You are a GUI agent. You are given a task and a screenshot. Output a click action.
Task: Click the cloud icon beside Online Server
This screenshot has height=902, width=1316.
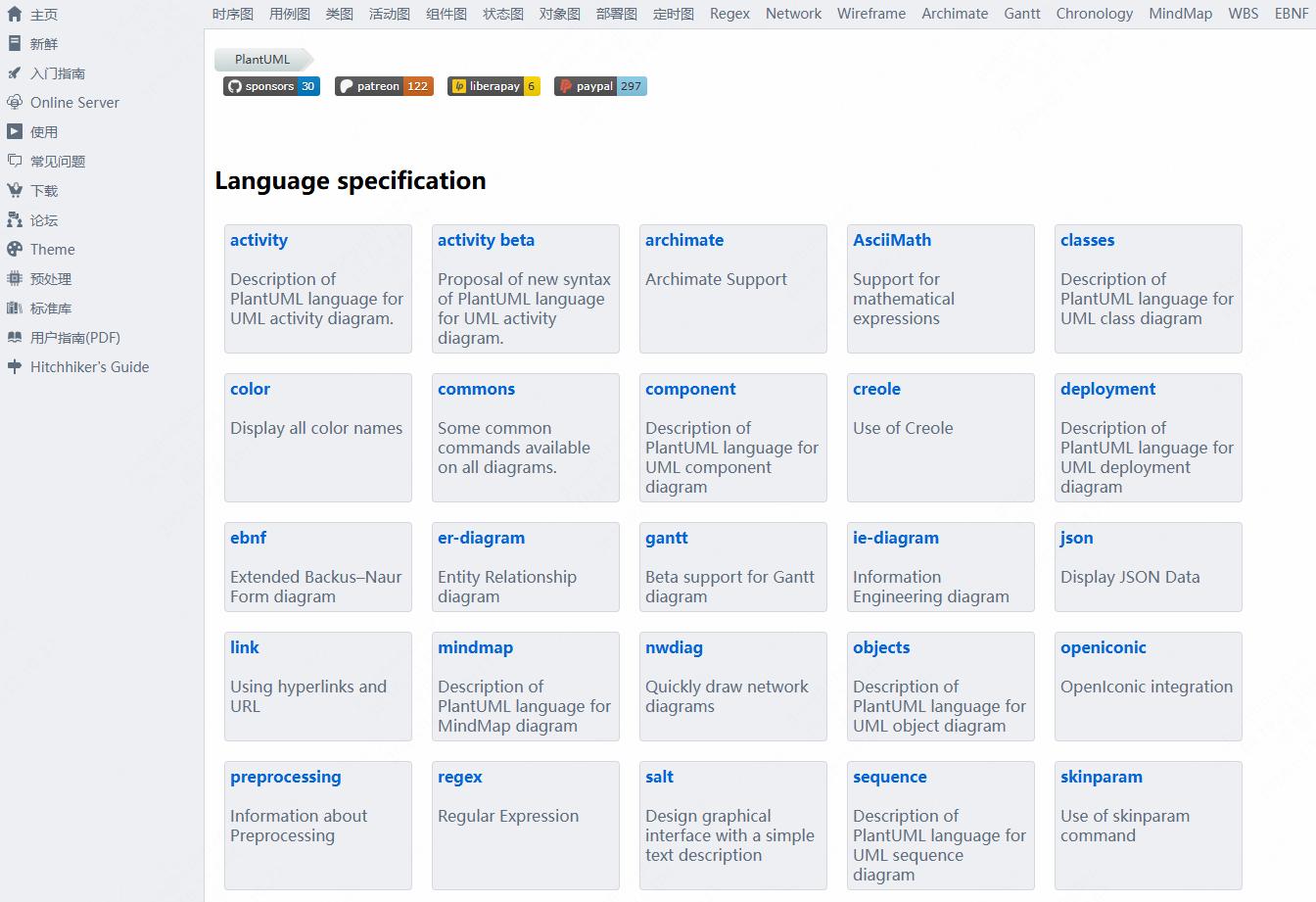tap(15, 103)
